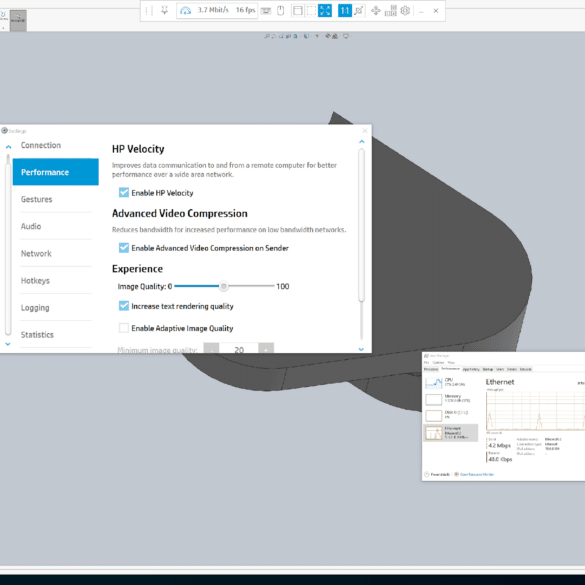
Task: Select the dashed-border display mode icon
Action: pos(311,10)
